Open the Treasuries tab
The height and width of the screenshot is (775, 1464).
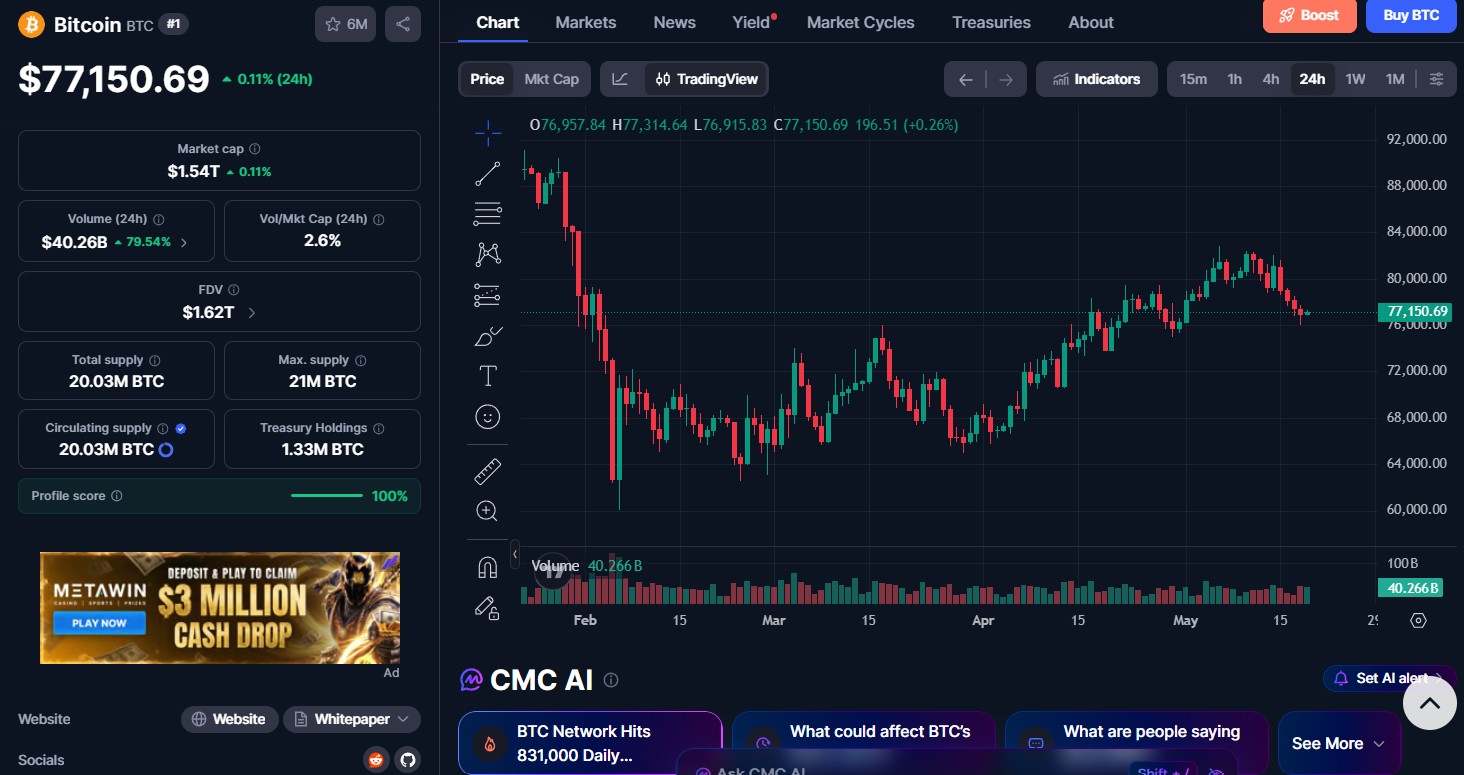(x=991, y=22)
